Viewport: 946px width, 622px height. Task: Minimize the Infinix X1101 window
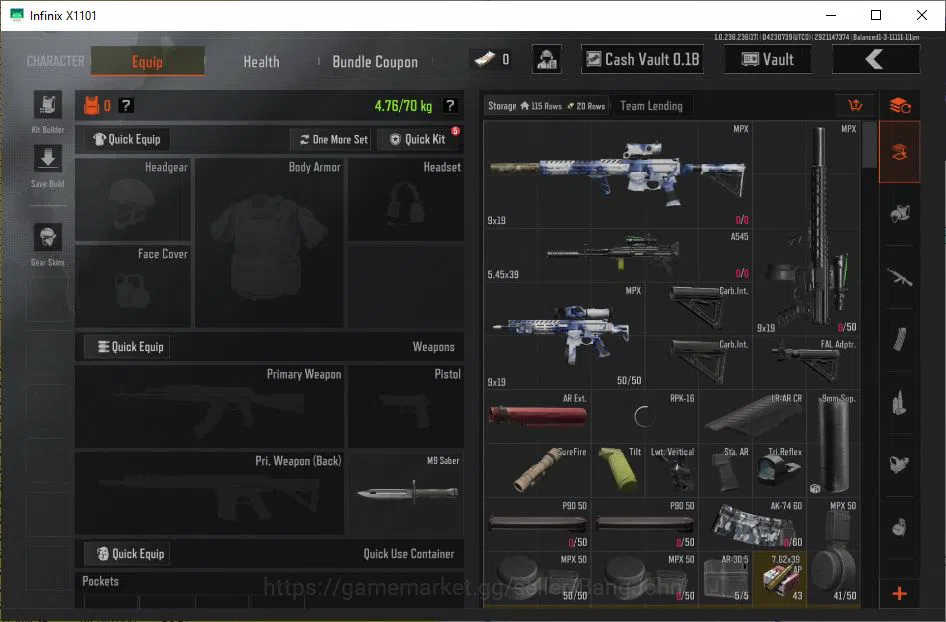click(x=831, y=15)
